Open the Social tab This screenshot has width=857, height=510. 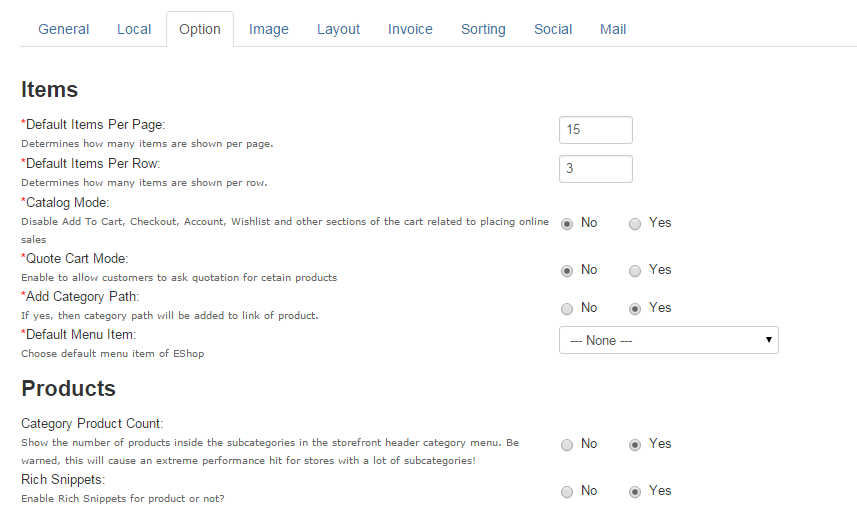point(553,29)
